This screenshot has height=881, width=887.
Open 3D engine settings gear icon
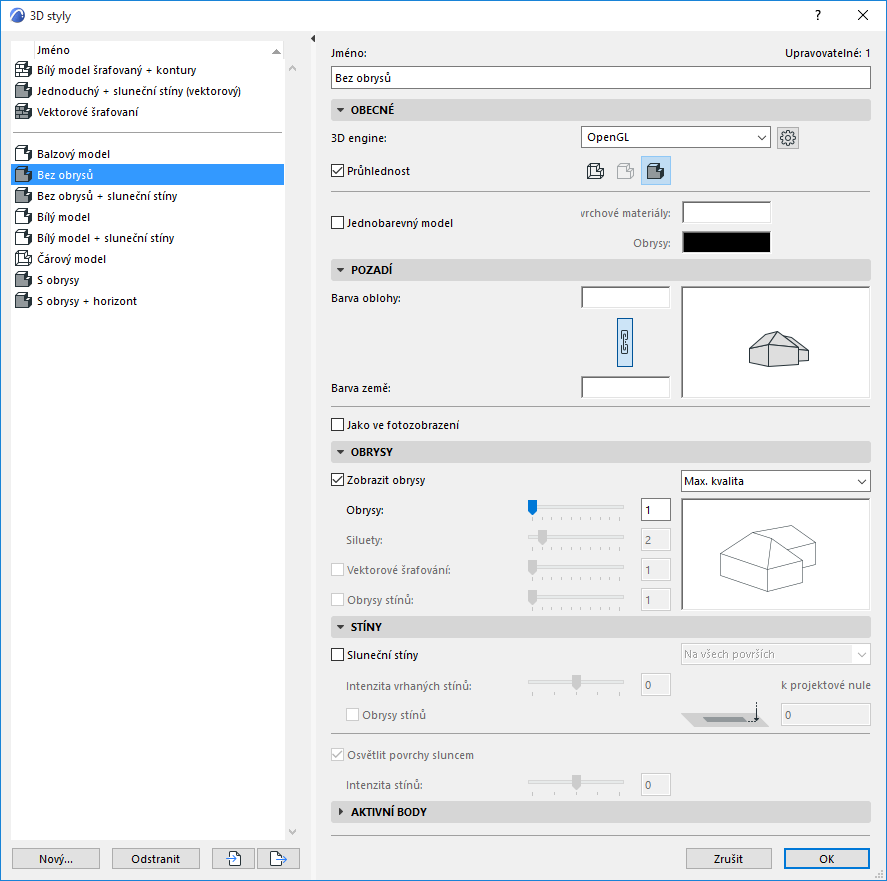787,137
